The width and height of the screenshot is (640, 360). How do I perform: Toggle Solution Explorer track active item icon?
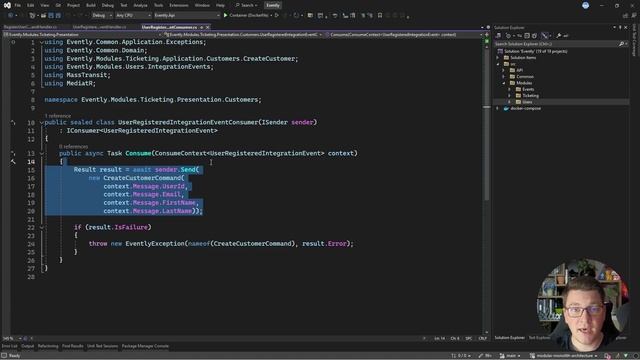pos(545,36)
